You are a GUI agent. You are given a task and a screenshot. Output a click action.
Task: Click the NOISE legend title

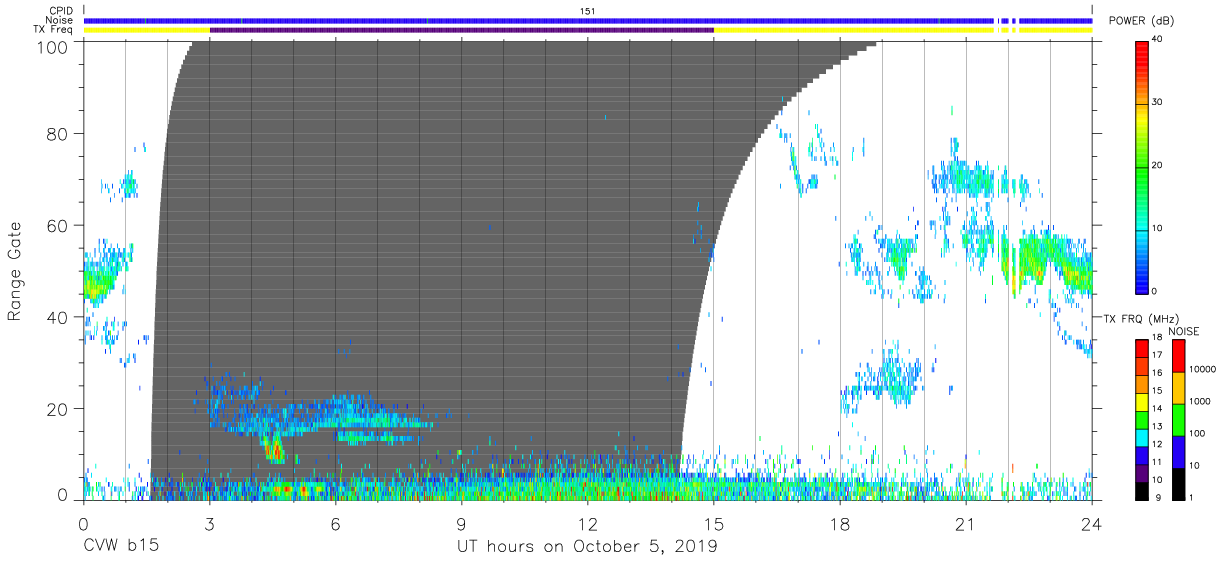pos(1184,331)
